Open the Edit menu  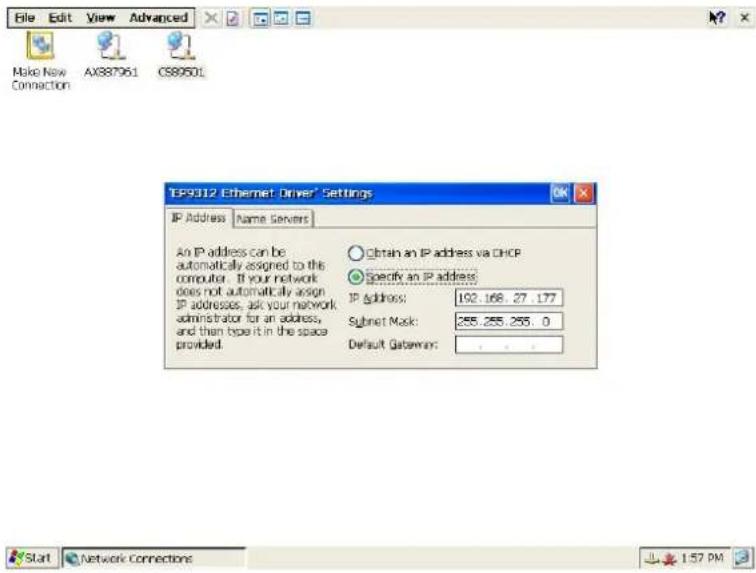[60, 18]
